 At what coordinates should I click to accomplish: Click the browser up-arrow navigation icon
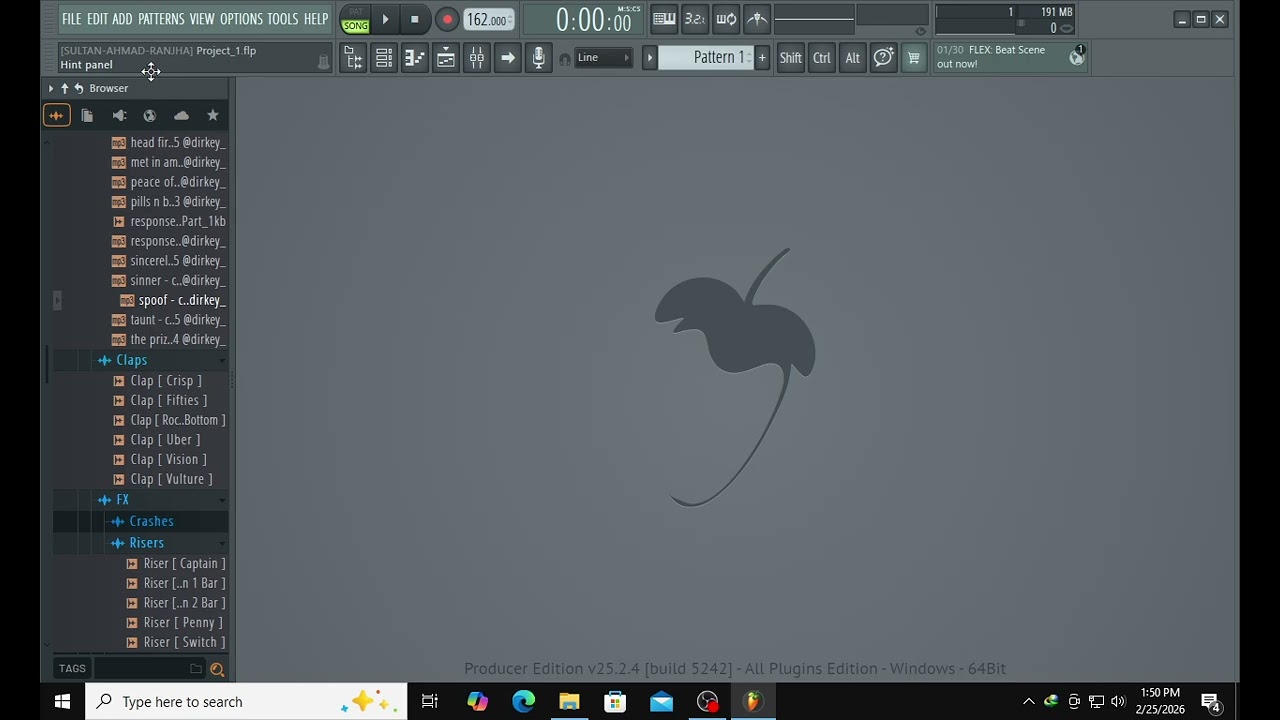point(65,88)
